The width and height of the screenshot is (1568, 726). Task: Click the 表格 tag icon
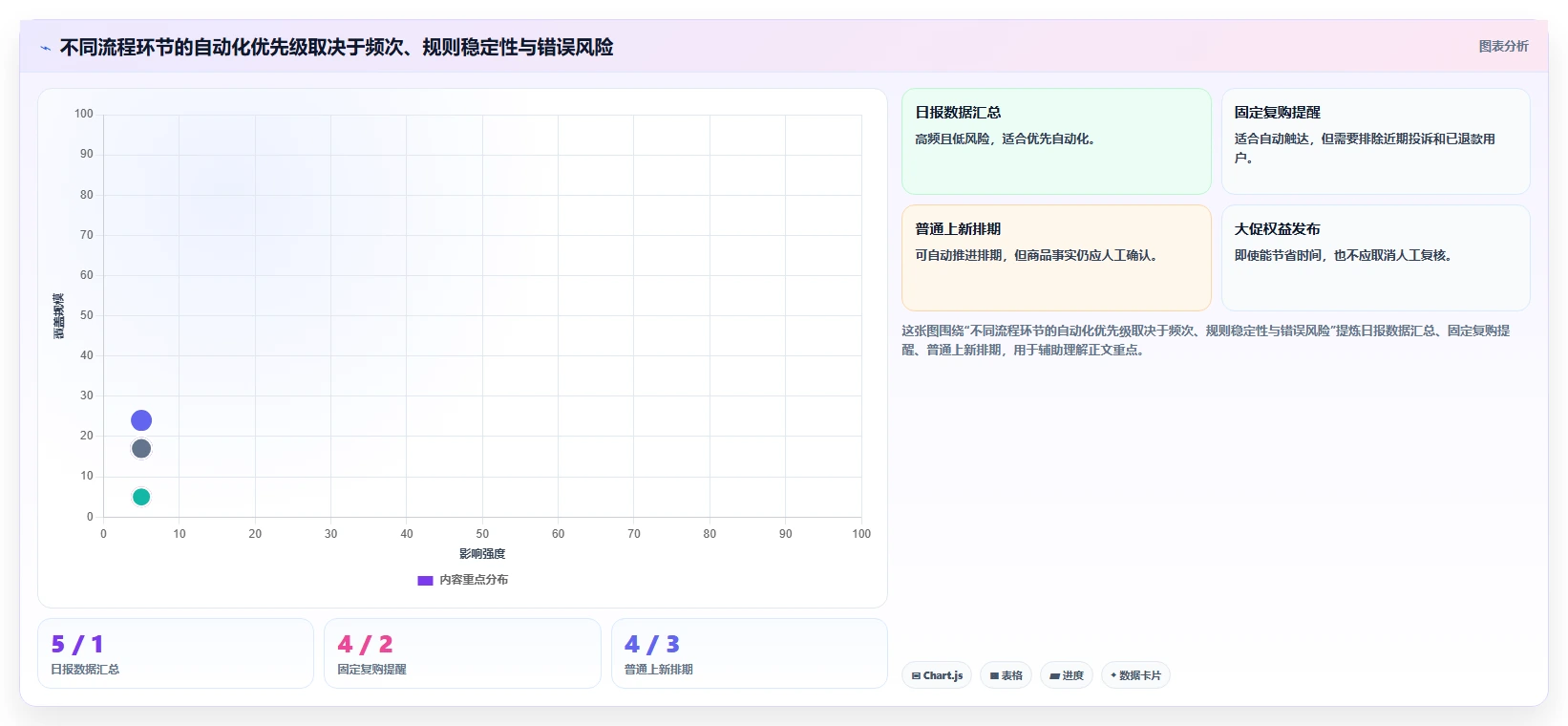[994, 675]
